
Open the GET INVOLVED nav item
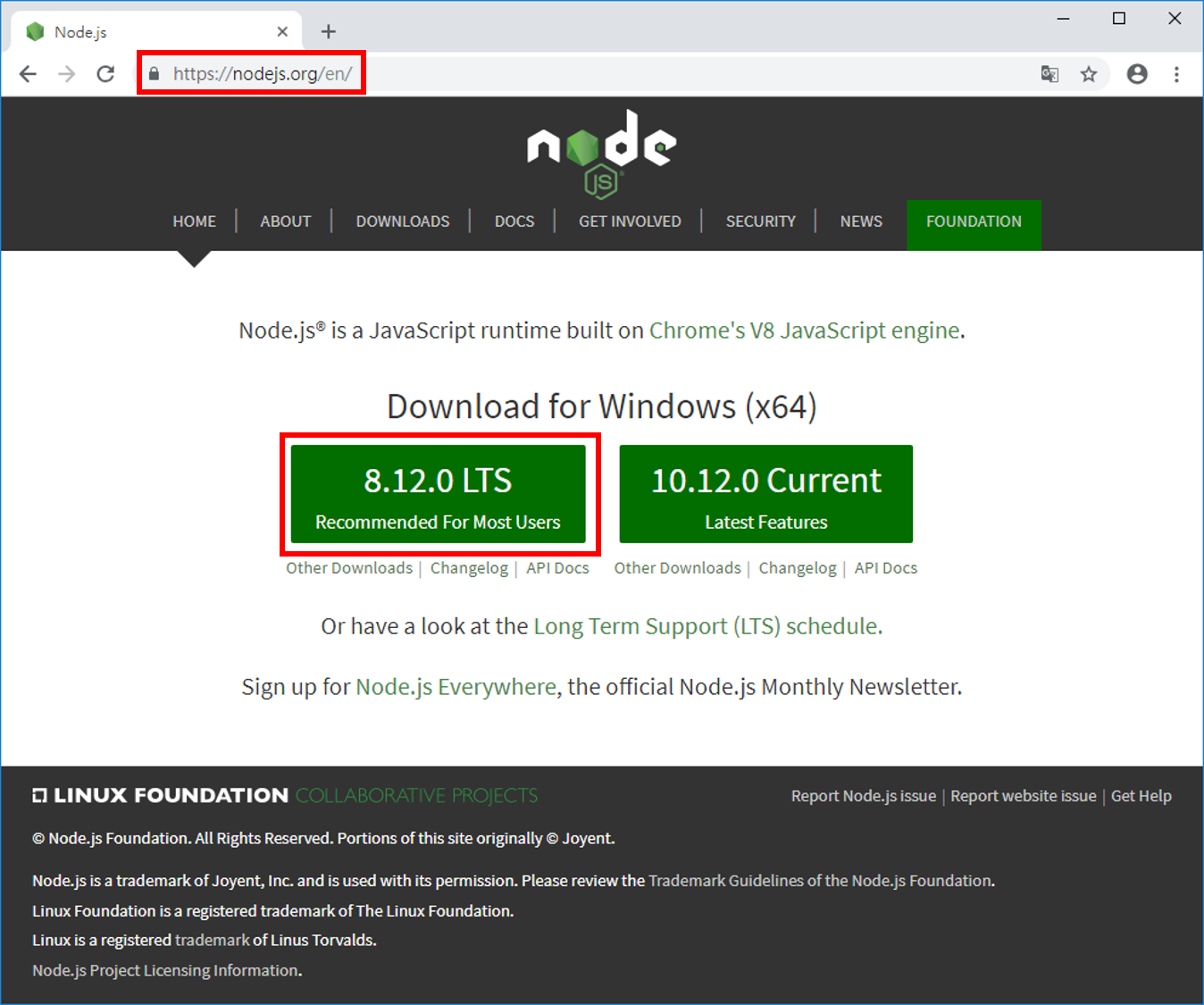click(630, 222)
